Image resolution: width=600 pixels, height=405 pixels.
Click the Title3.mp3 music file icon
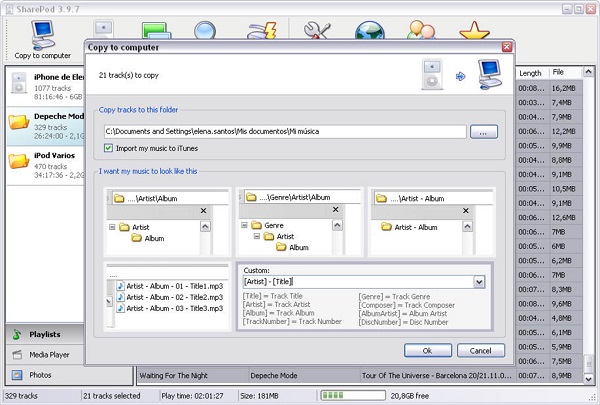point(121,308)
